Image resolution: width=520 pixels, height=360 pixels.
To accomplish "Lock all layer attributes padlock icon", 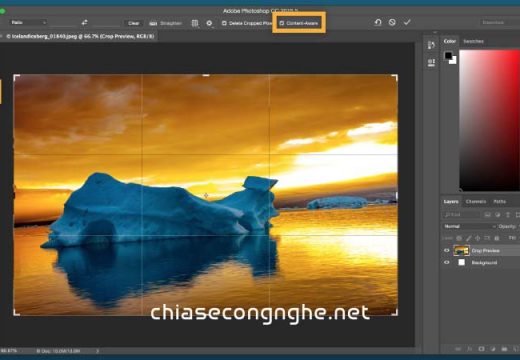I will tap(497, 238).
